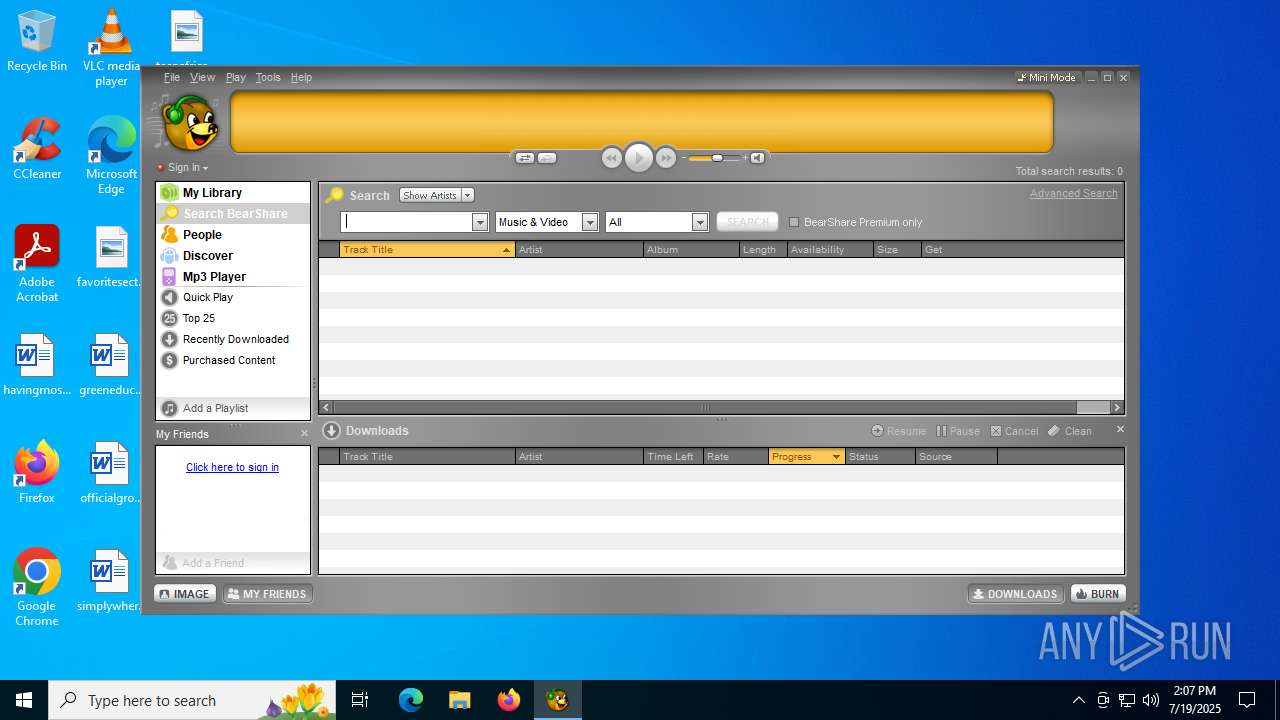Sort search results by Album column
The width and height of the screenshot is (1280, 720).
(691, 250)
